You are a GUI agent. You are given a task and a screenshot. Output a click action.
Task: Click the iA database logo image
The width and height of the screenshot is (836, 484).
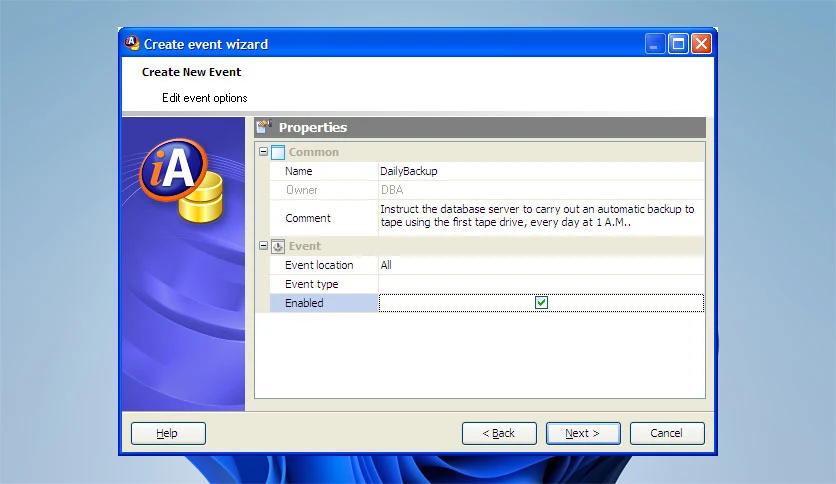tap(181, 180)
